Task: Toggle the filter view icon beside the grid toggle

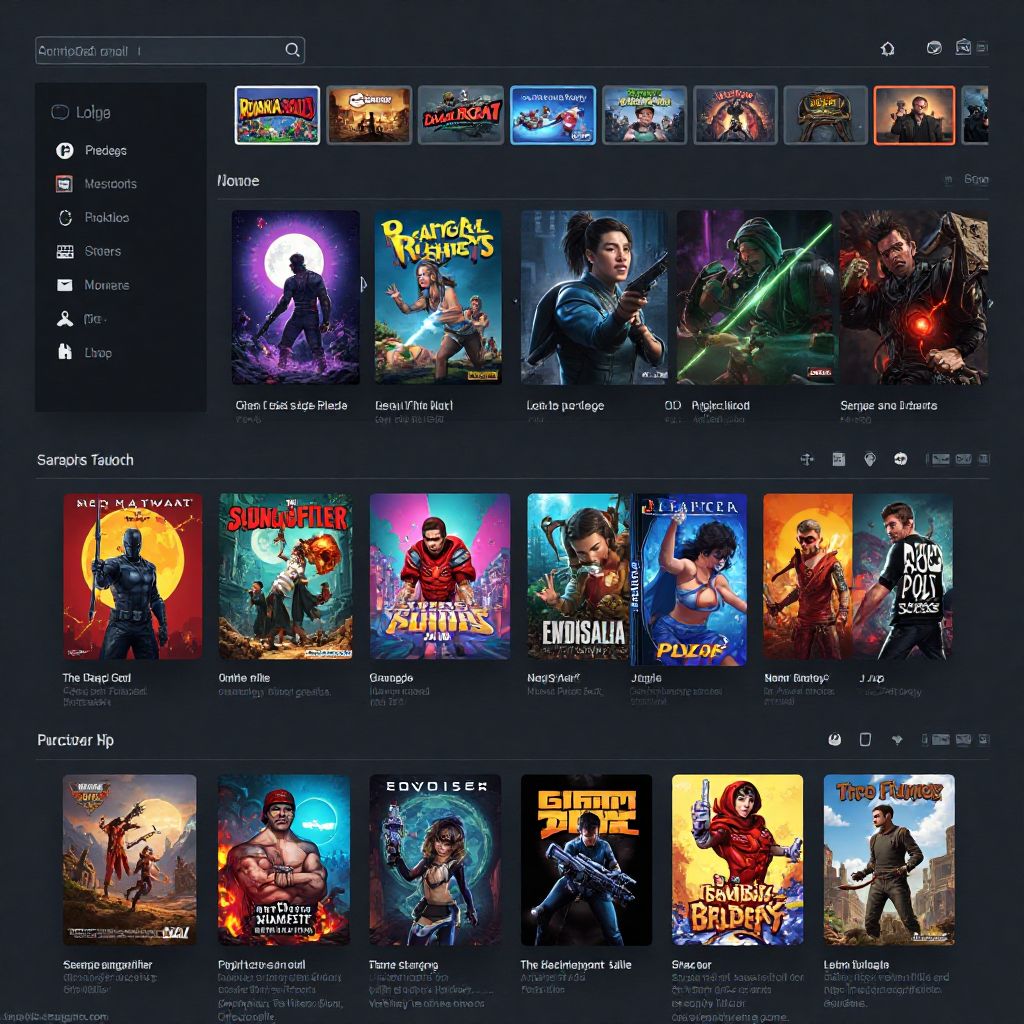Action: point(986,458)
